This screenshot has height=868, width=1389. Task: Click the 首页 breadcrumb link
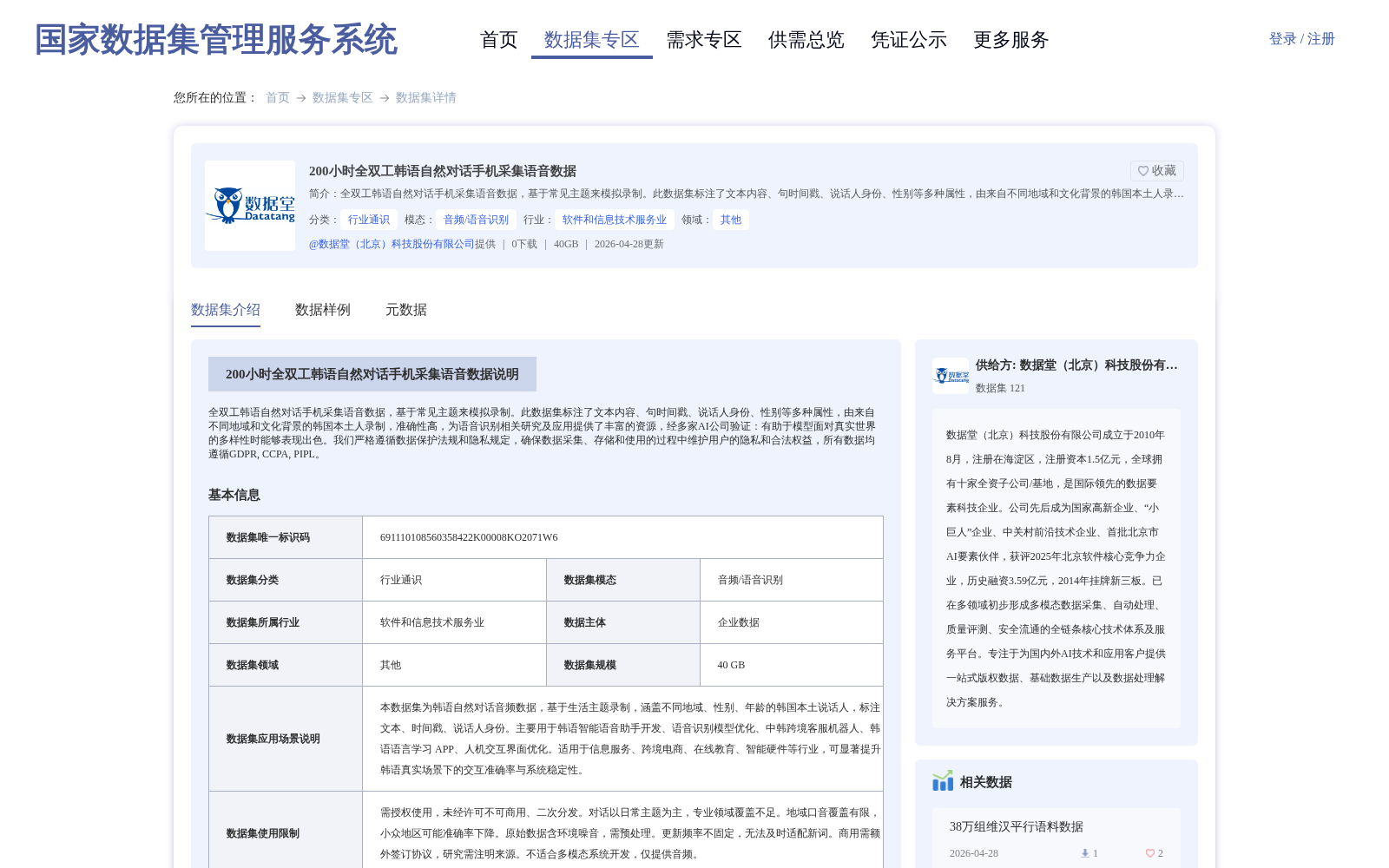click(x=278, y=98)
